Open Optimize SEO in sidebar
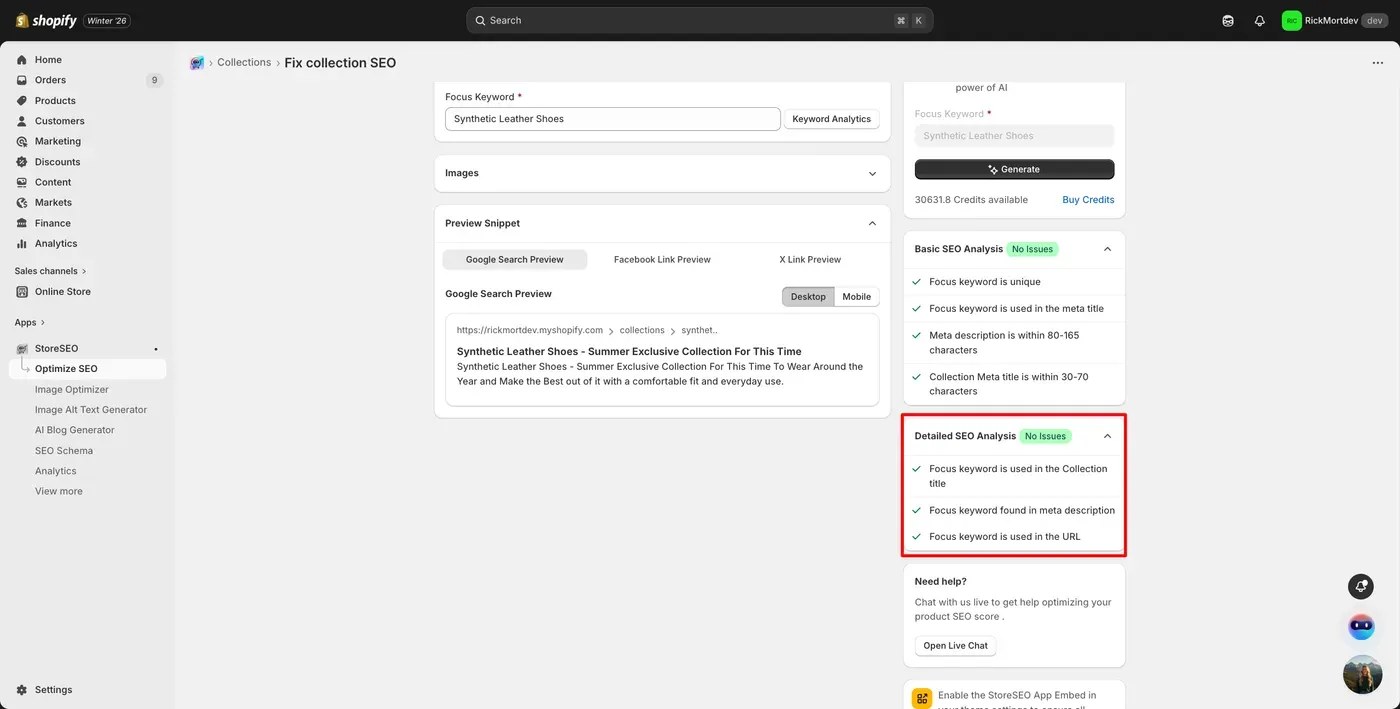Screen dimensions: 1400x709 pos(87,369)
